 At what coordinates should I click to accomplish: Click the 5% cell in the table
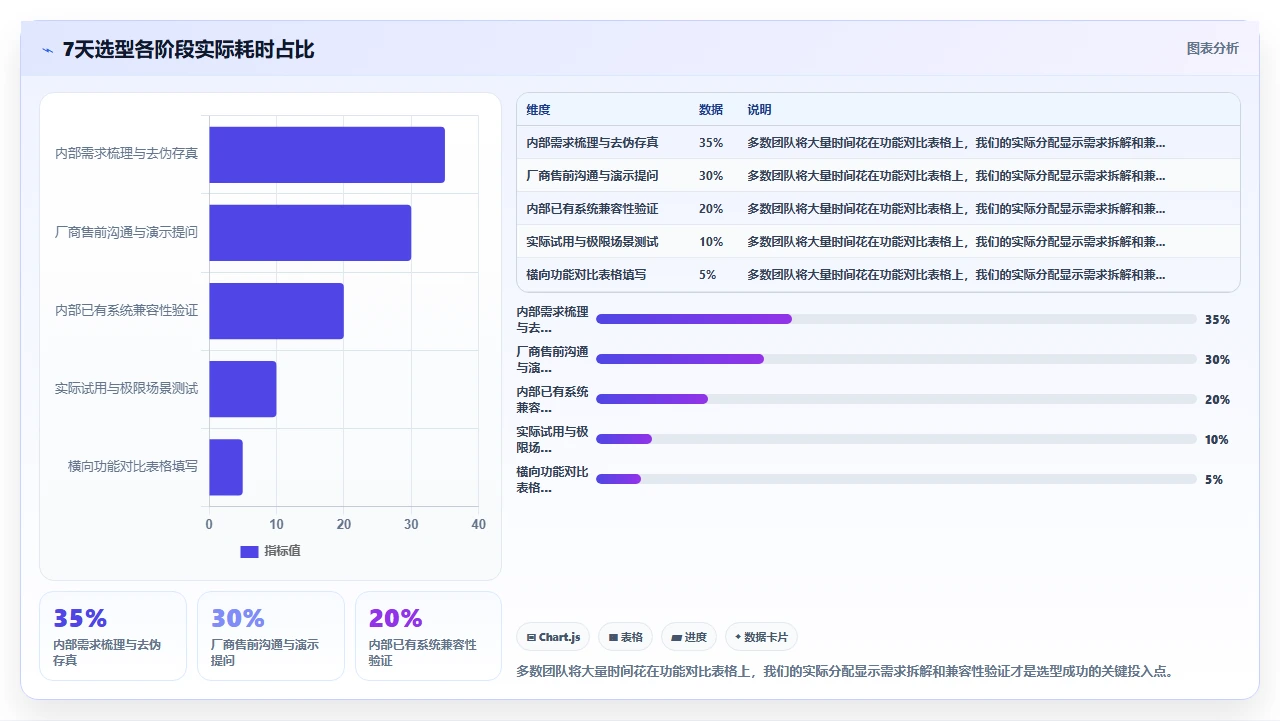(x=708, y=275)
